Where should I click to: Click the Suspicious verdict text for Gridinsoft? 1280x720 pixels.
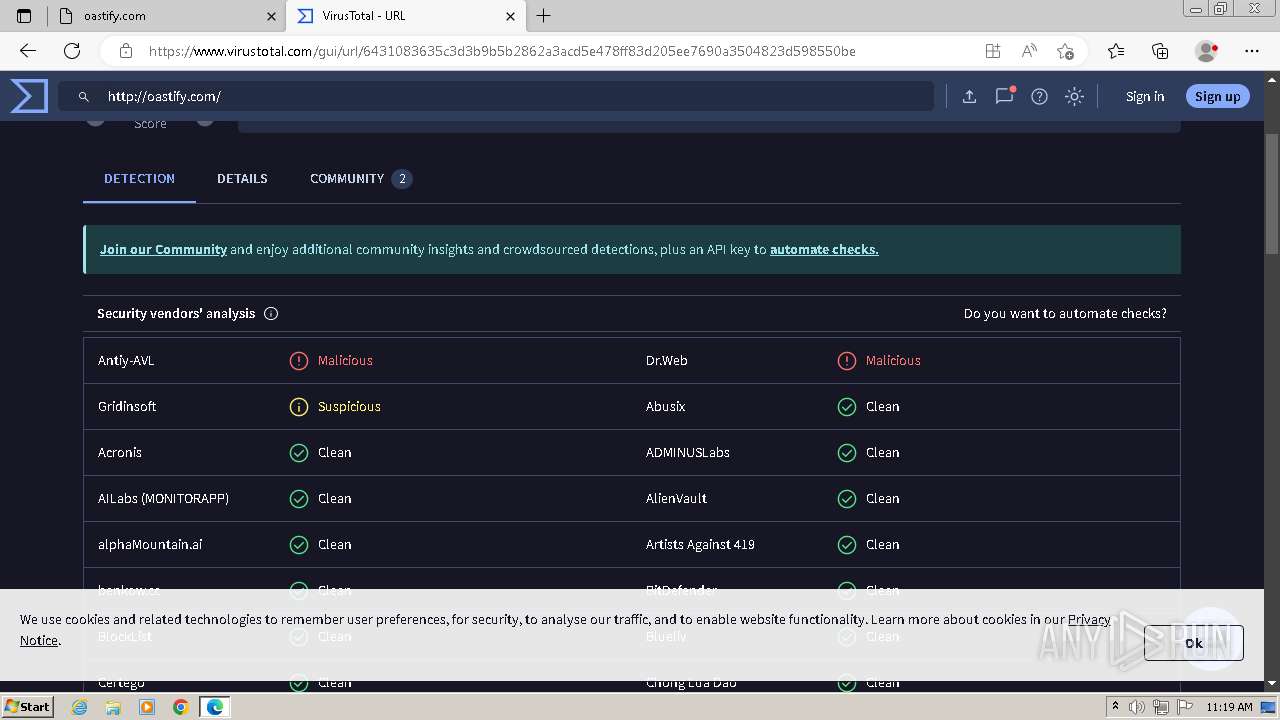click(349, 406)
